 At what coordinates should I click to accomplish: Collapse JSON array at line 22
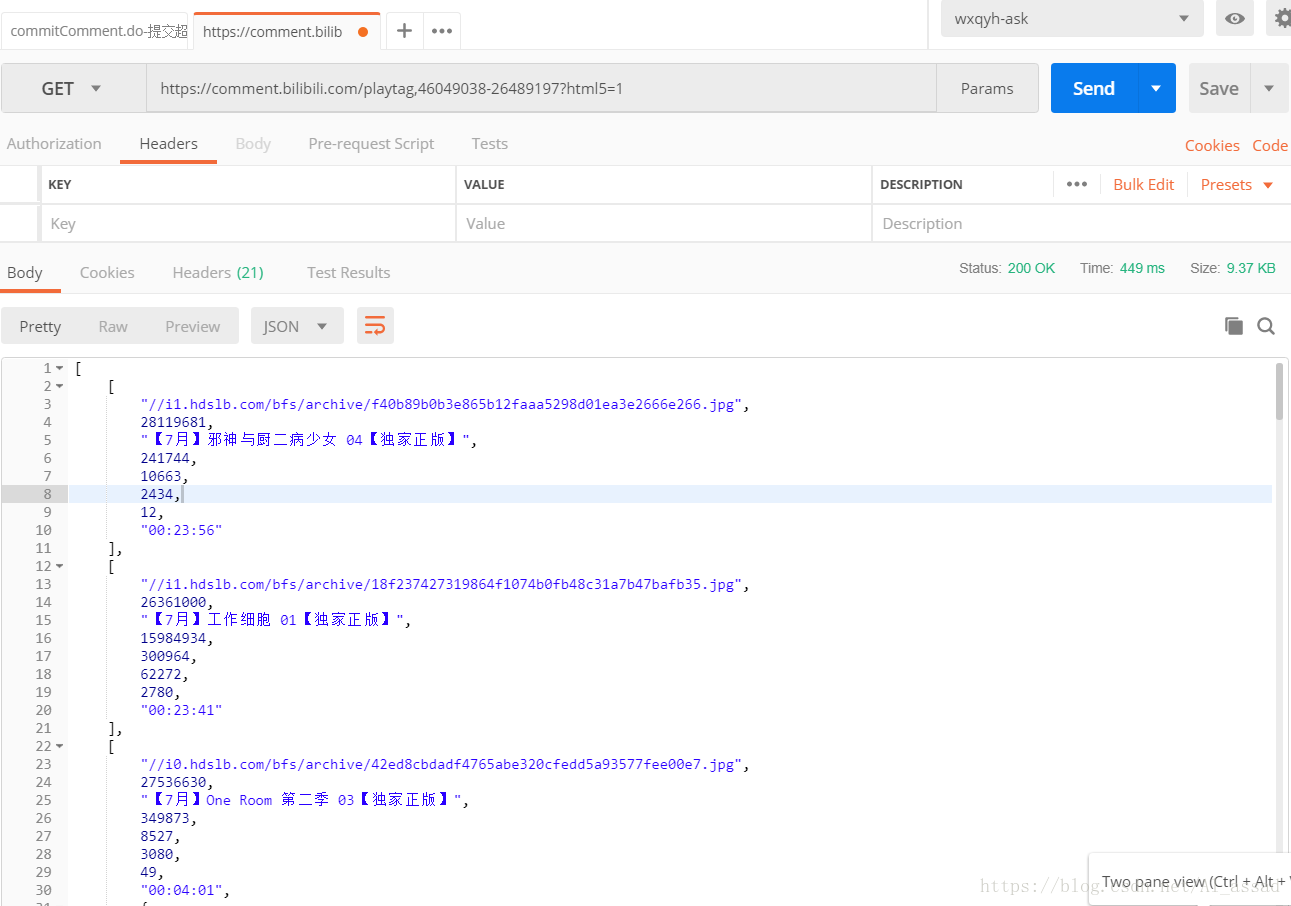60,746
